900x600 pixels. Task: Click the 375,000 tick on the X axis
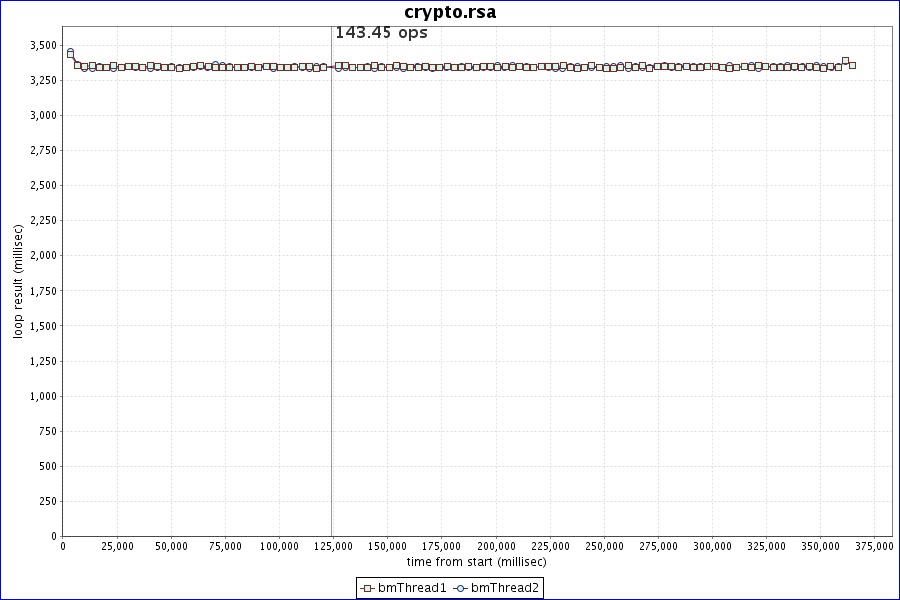(875, 546)
